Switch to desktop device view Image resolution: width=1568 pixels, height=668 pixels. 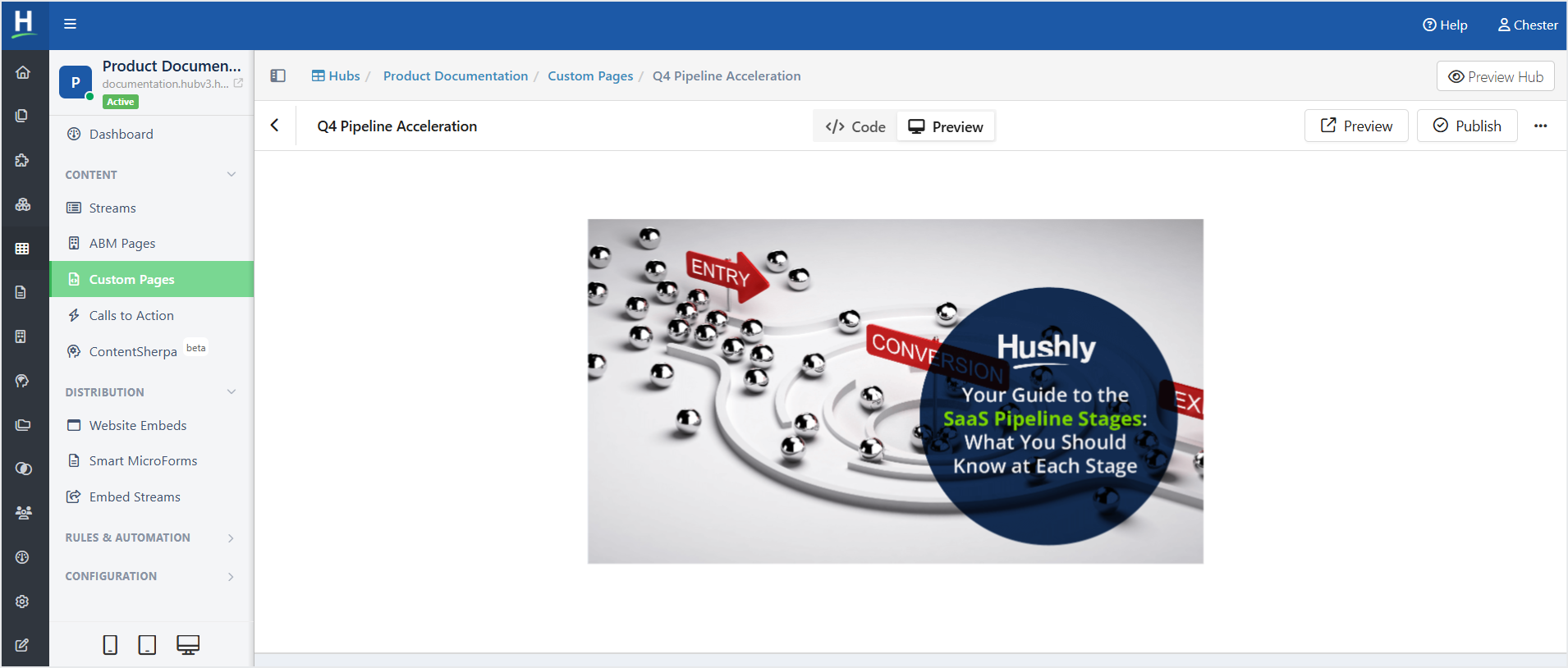click(188, 645)
